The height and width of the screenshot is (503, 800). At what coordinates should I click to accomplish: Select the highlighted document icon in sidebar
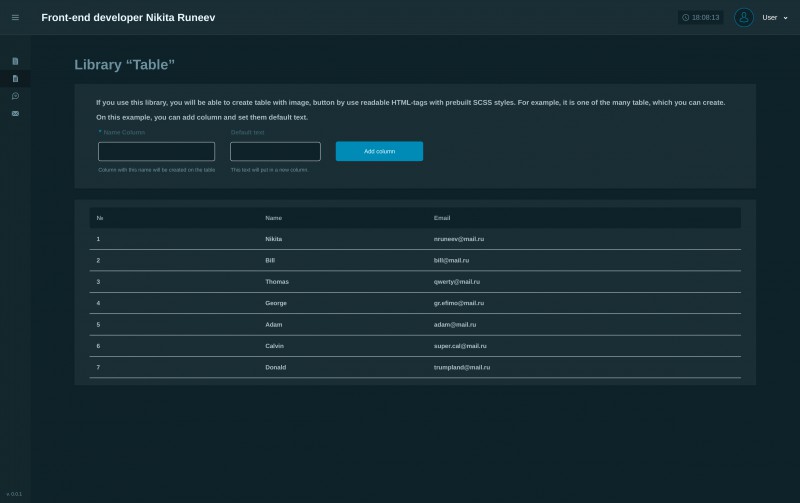tap(15, 79)
